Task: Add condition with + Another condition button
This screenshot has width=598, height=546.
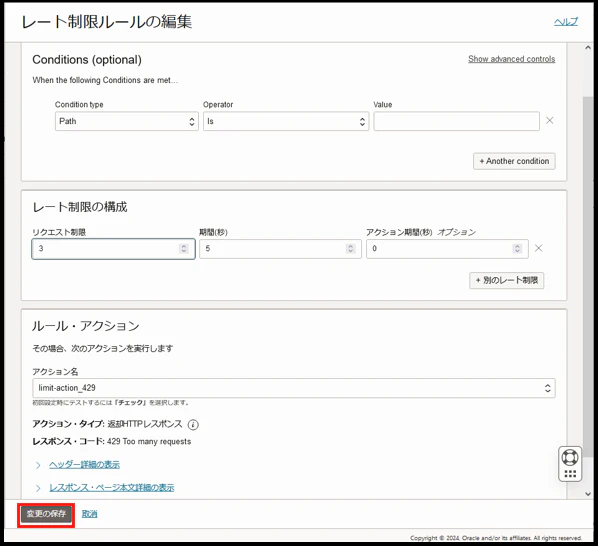Action: tap(514, 161)
